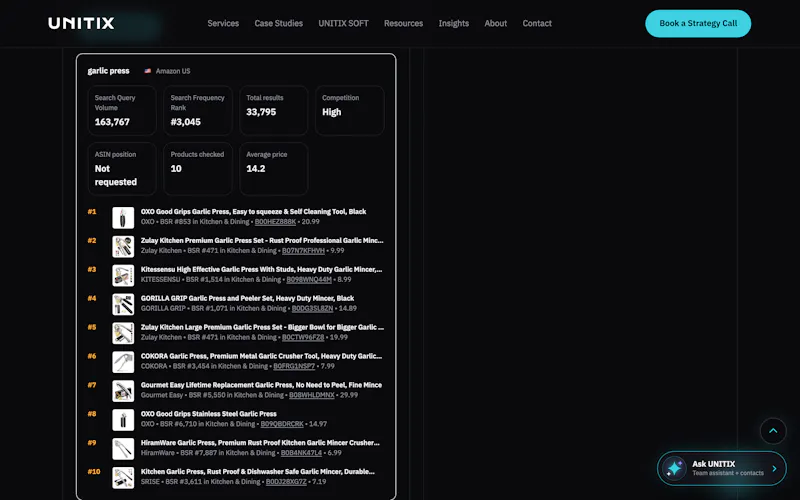This screenshot has width=800, height=500.
Task: Click the orange #10 rank number
Action: [94, 472]
